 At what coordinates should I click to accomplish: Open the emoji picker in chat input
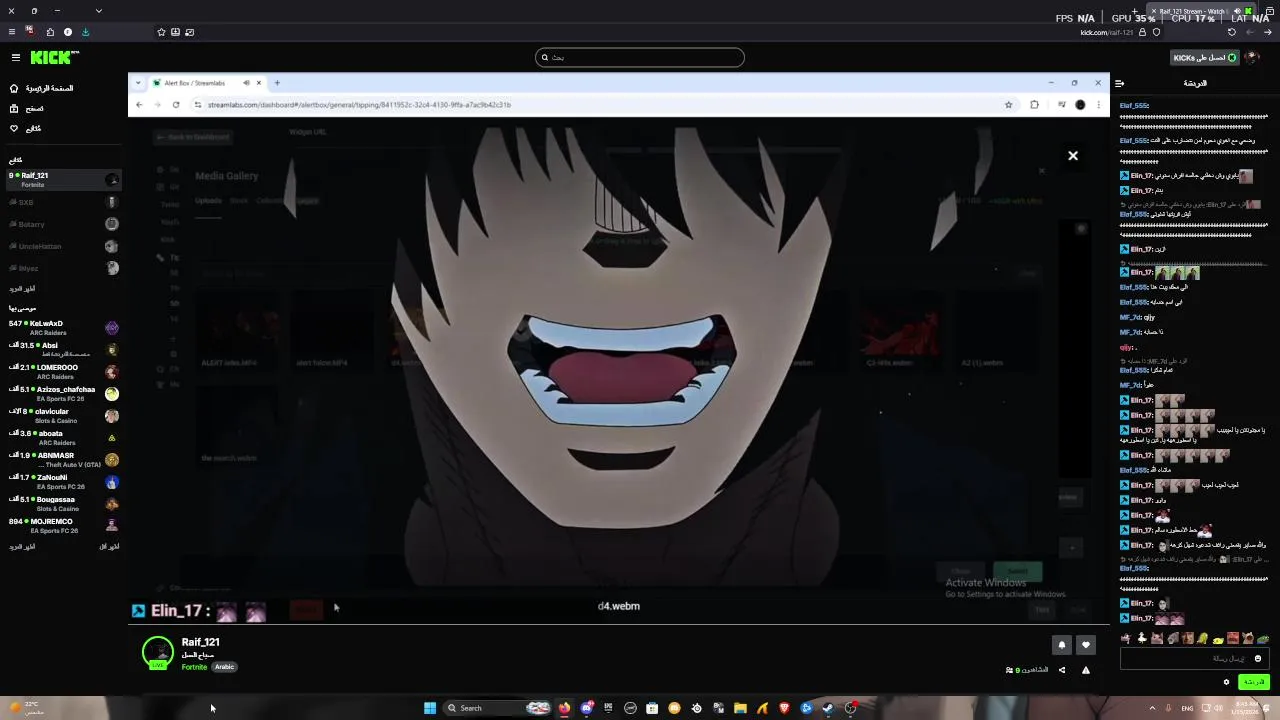pyautogui.click(x=1258, y=658)
